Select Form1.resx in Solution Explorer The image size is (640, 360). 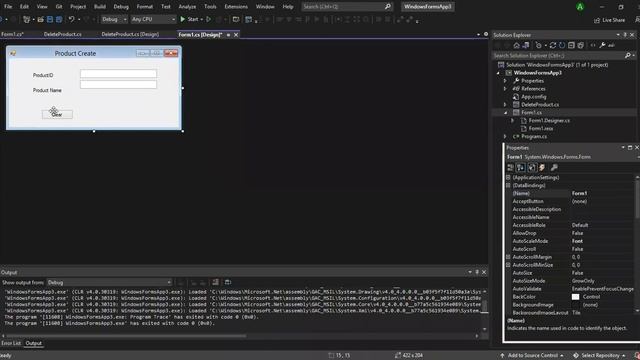541,129
